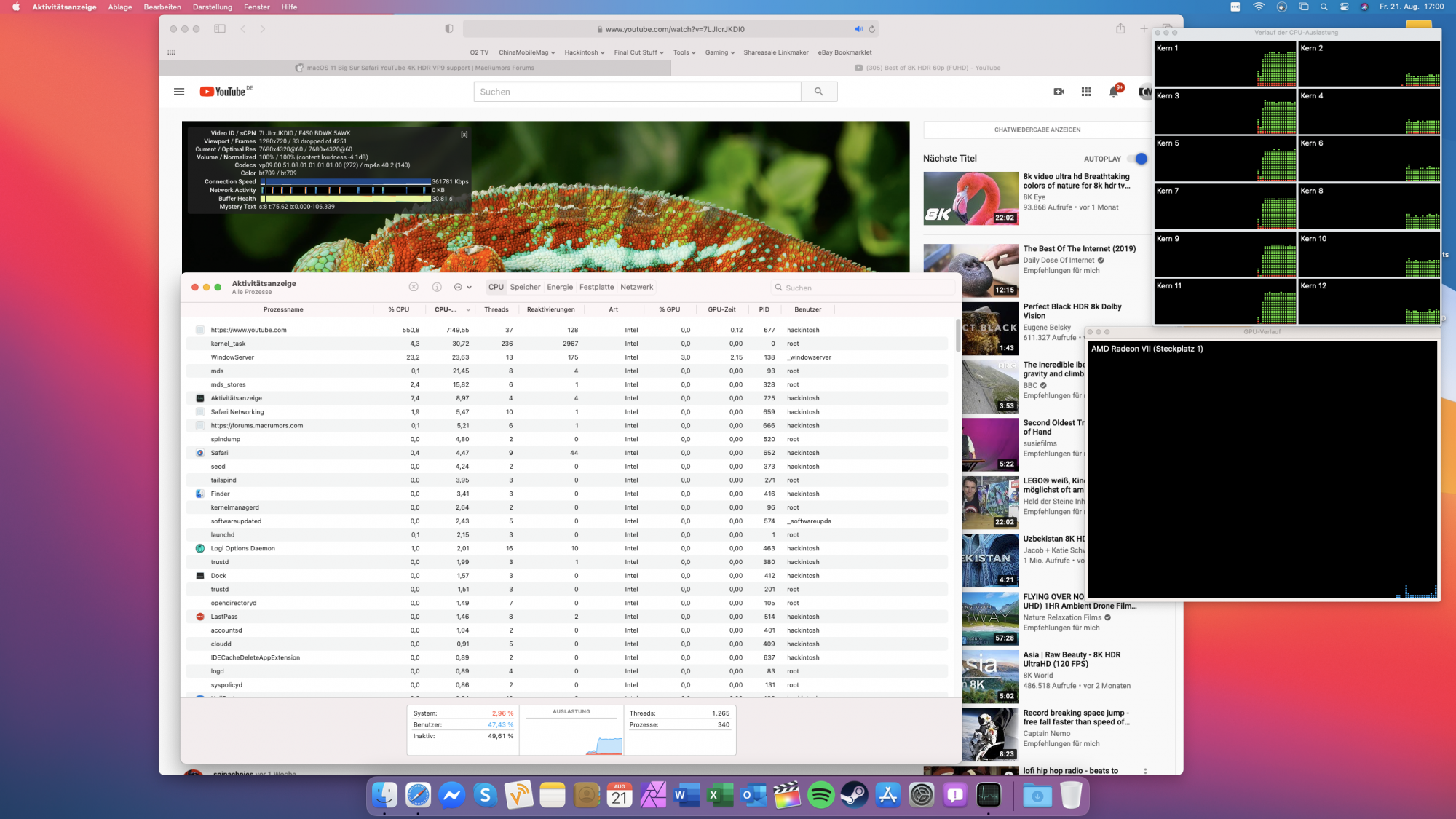Image resolution: width=1456 pixels, height=819 pixels.
Task: Click the process info icon in toolbar
Action: (437, 287)
